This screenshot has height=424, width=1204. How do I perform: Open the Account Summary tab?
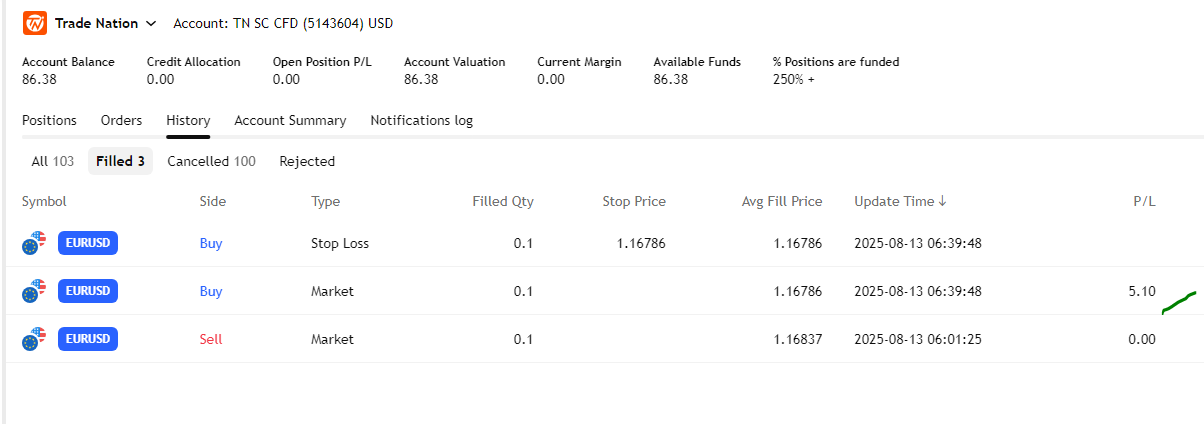290,120
